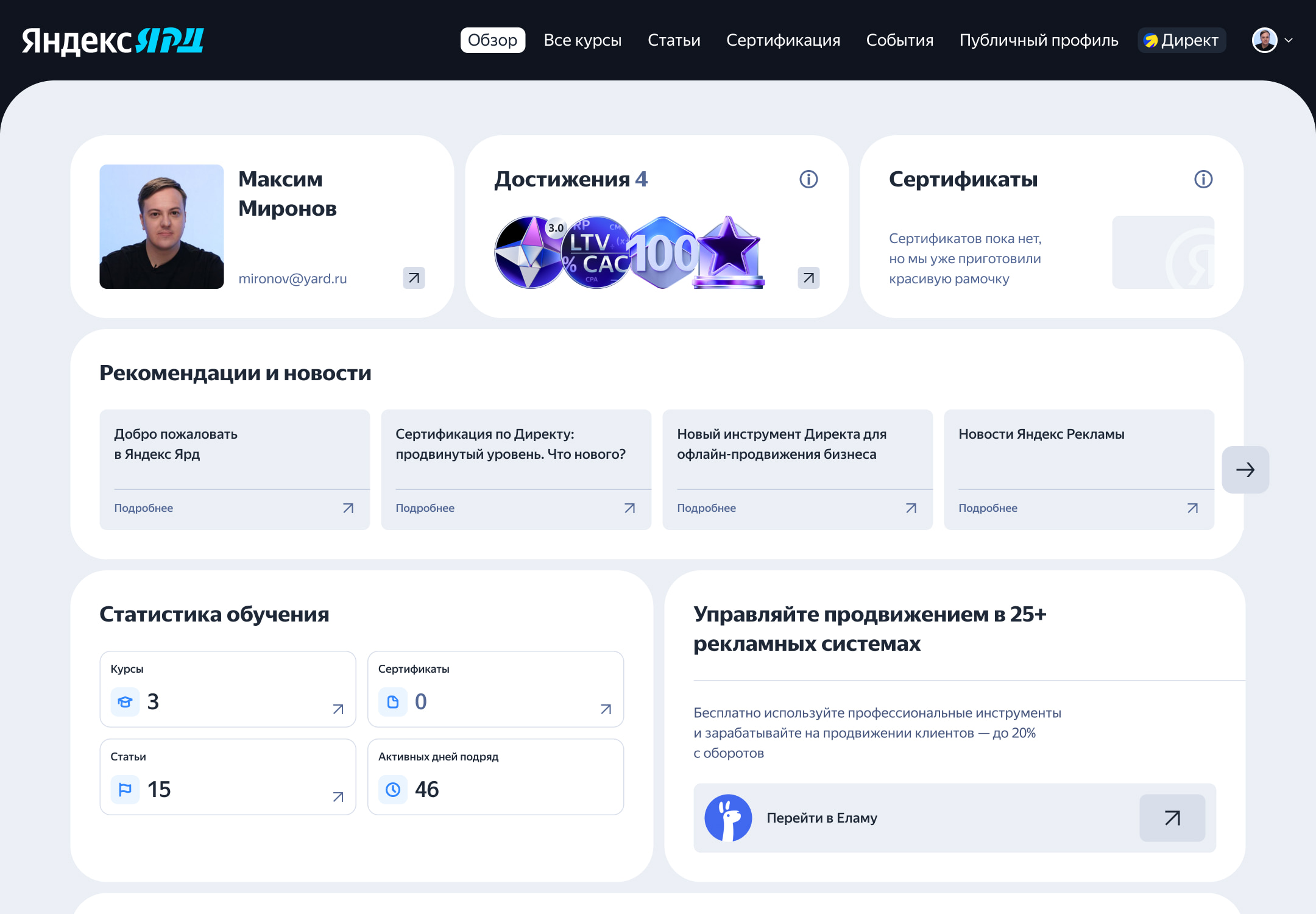Open the Все курсы tab
Image resolution: width=1316 pixels, height=914 pixels.
pyautogui.click(x=583, y=40)
